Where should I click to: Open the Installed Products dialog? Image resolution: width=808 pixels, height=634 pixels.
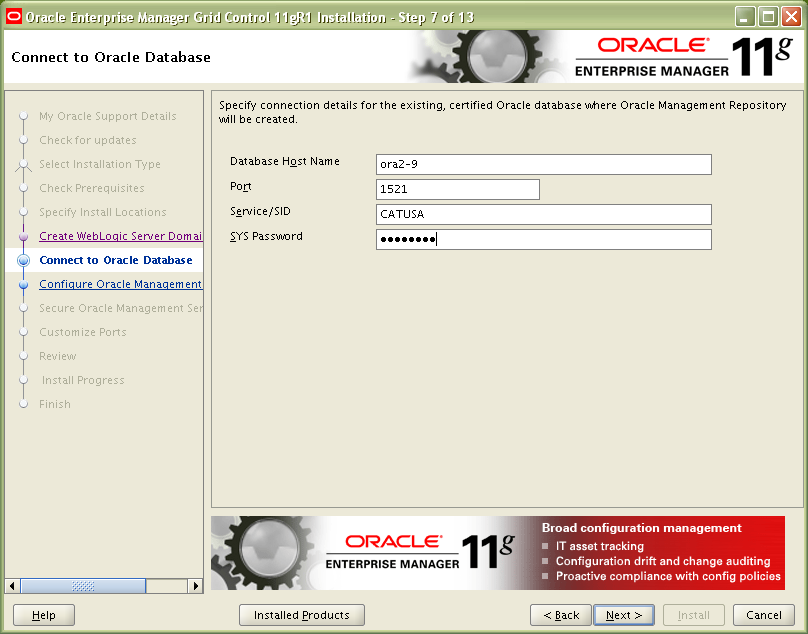(301, 615)
